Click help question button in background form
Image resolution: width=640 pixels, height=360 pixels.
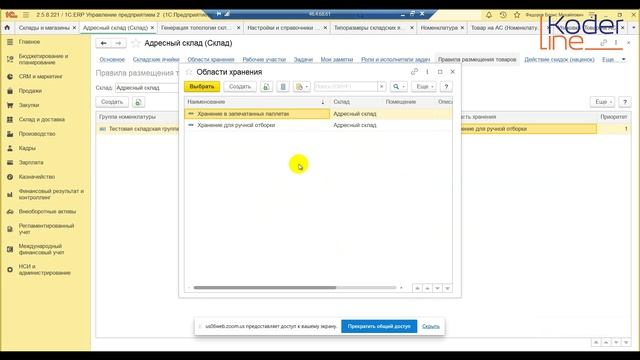[624, 102]
